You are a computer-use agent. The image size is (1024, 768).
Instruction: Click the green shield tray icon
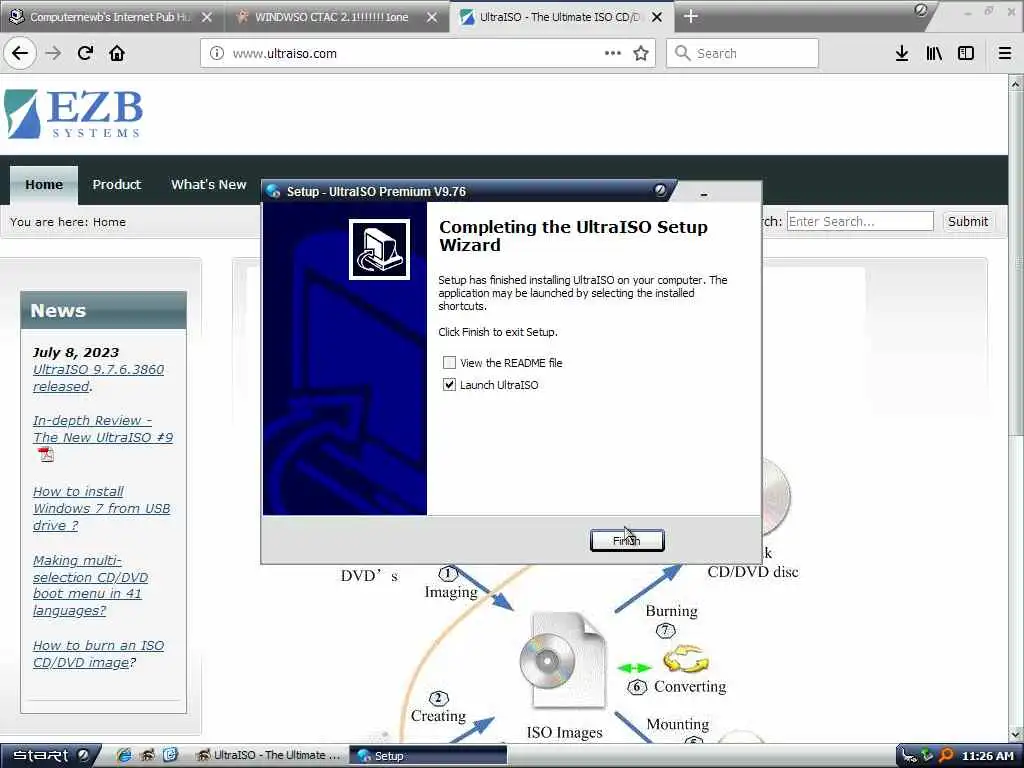(x=927, y=756)
